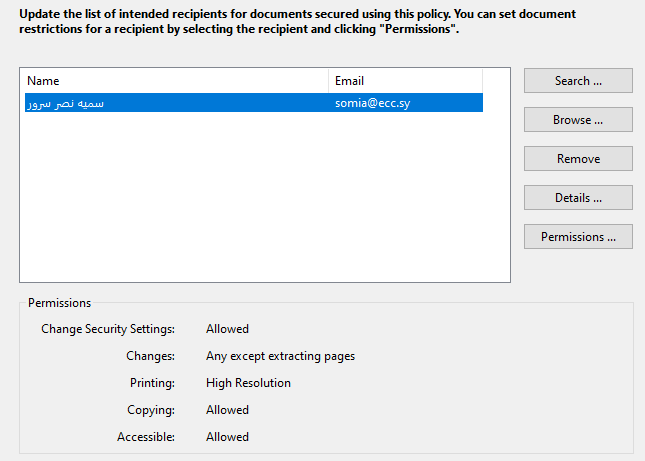This screenshot has width=645, height=461.
Task: Click the Copying permission label
Action: tap(151, 410)
